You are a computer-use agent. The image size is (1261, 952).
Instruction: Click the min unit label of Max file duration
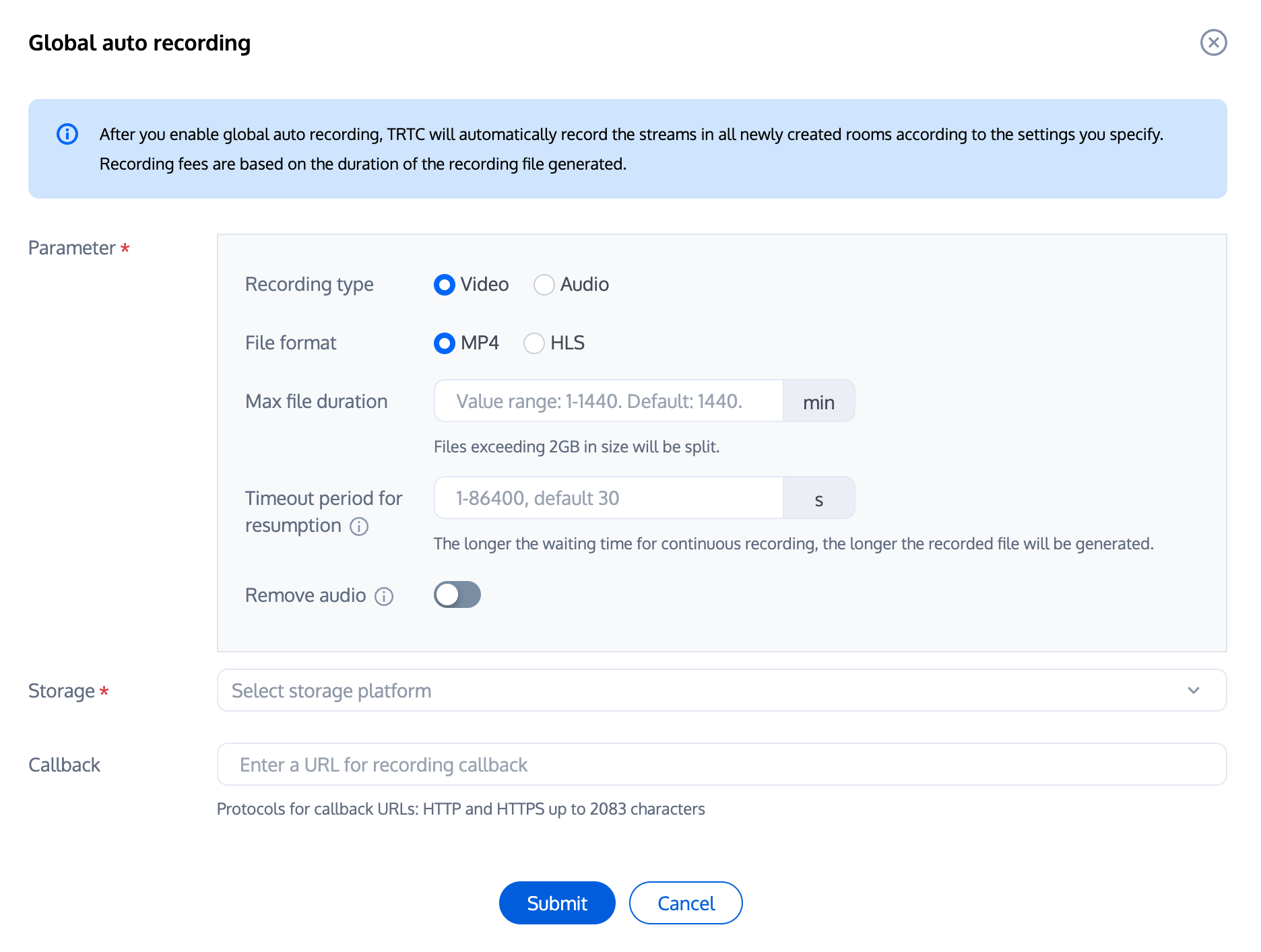[818, 402]
